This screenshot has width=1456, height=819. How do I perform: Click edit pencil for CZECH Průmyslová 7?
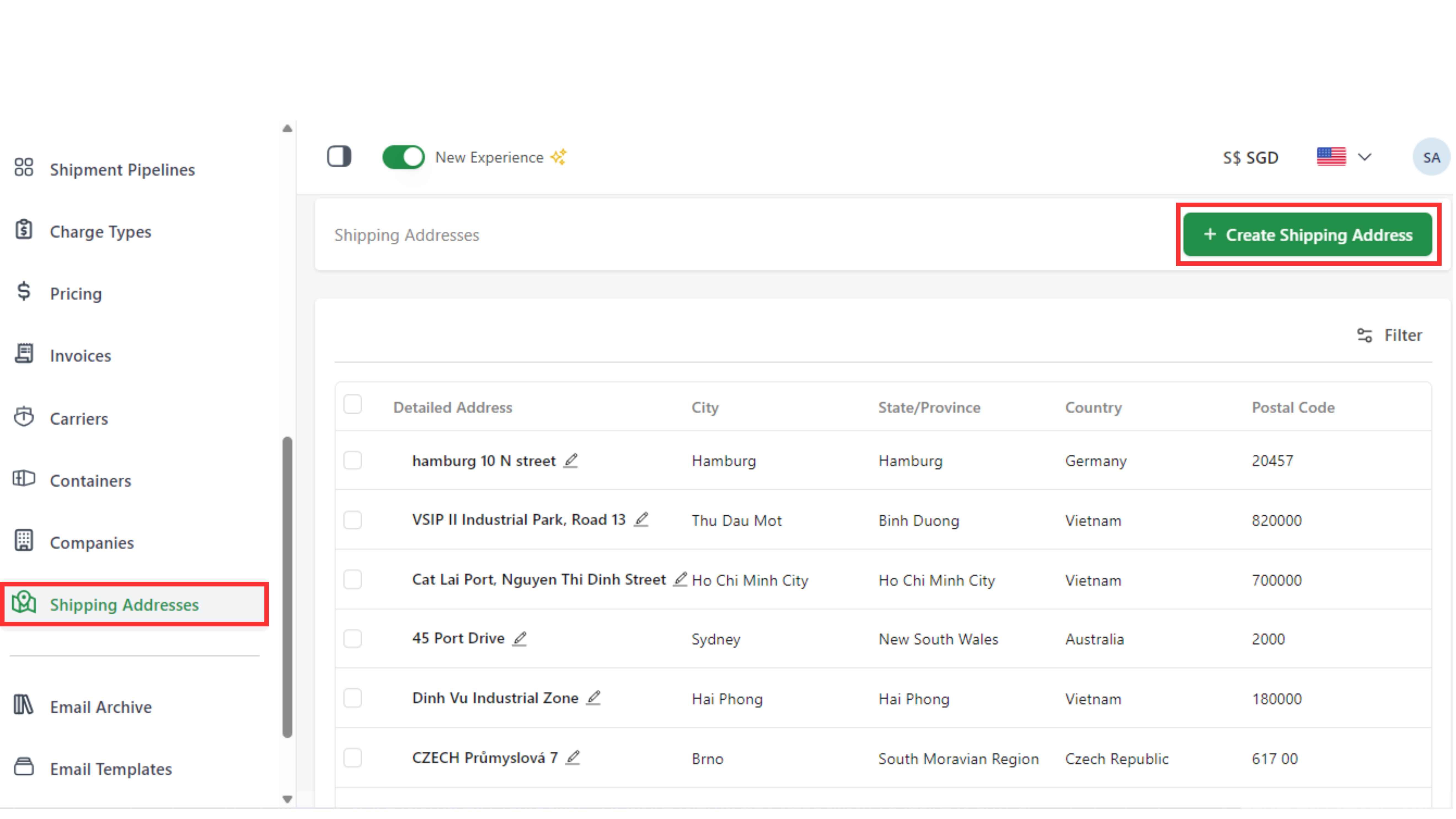click(x=572, y=758)
